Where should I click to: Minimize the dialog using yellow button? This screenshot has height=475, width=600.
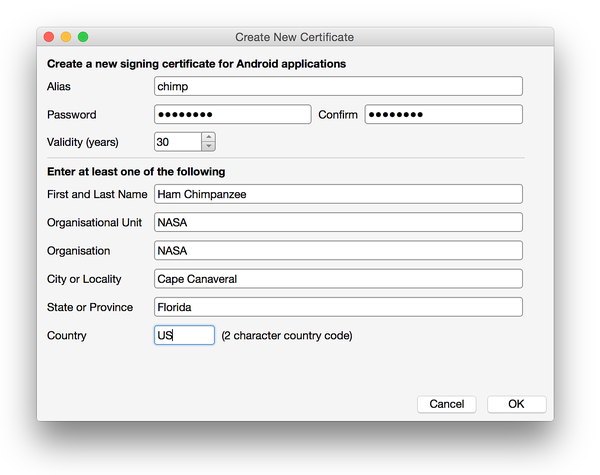point(66,37)
